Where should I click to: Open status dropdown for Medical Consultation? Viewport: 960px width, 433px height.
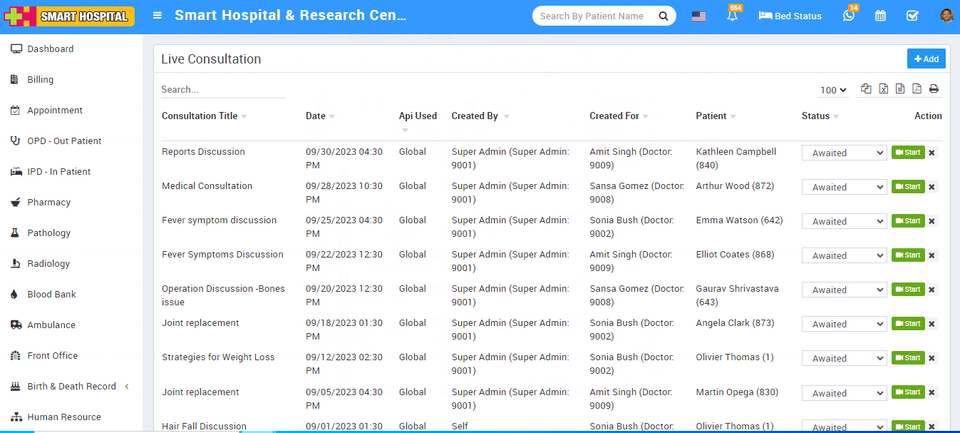[844, 187]
